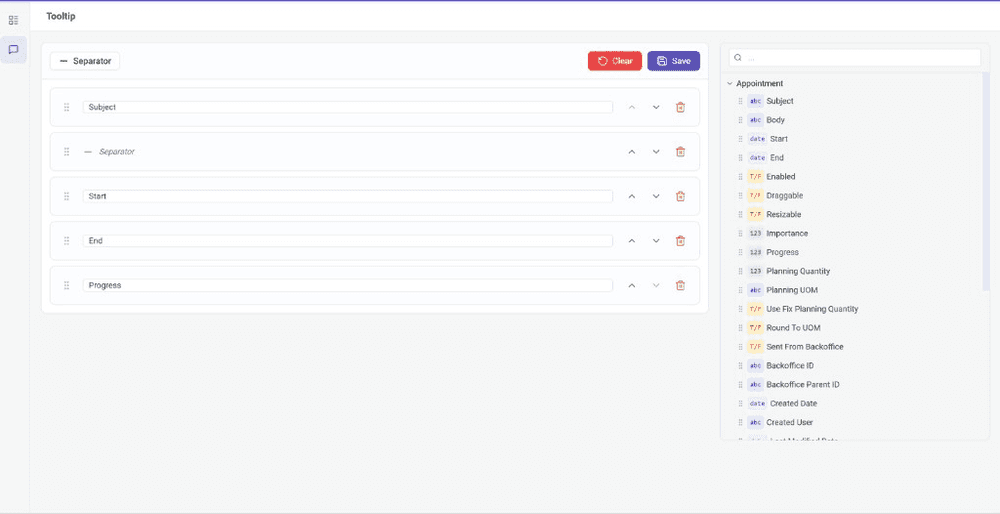Delete the End row
The width and height of the screenshot is (1000, 514).
pos(680,241)
